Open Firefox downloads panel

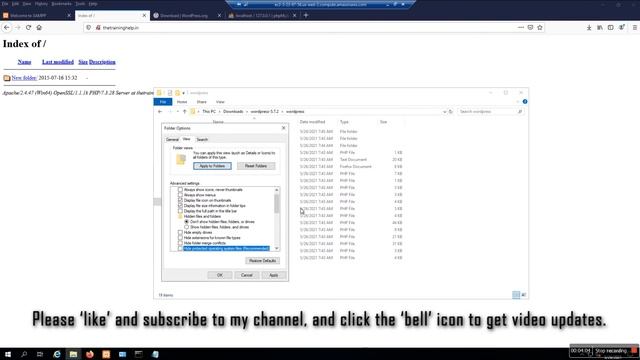click(589, 27)
